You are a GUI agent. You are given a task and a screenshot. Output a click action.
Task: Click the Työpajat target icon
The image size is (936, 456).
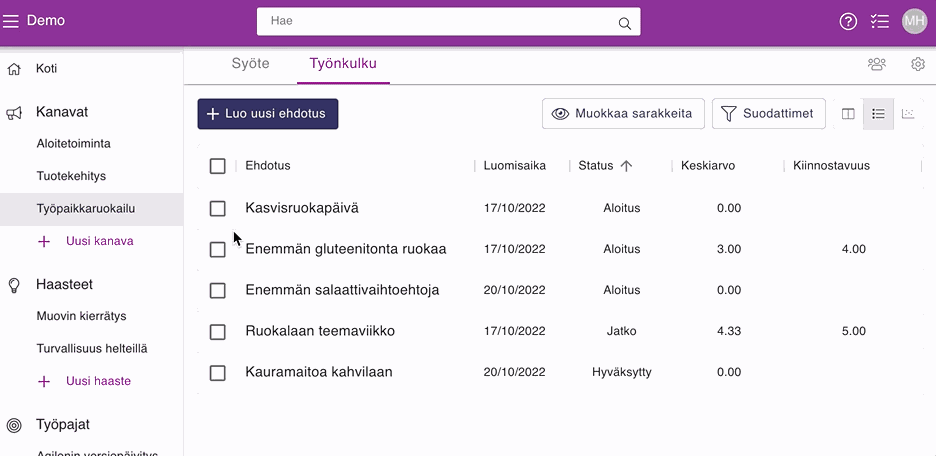click(x=14, y=425)
